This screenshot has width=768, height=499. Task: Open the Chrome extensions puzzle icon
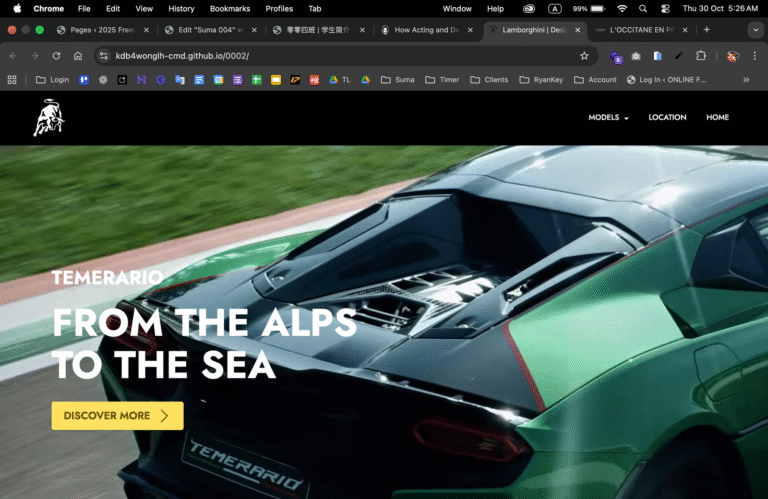point(700,56)
